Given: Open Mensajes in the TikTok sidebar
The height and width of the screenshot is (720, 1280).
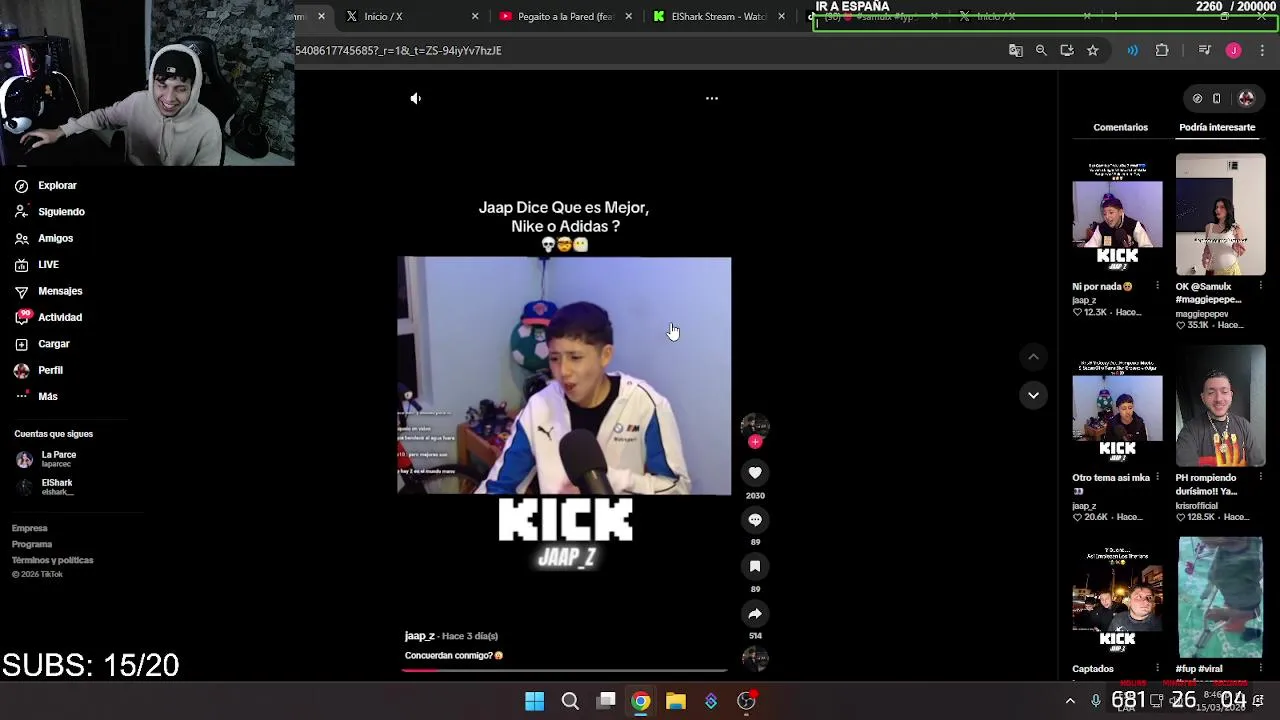Looking at the screenshot, I should pos(48,291).
